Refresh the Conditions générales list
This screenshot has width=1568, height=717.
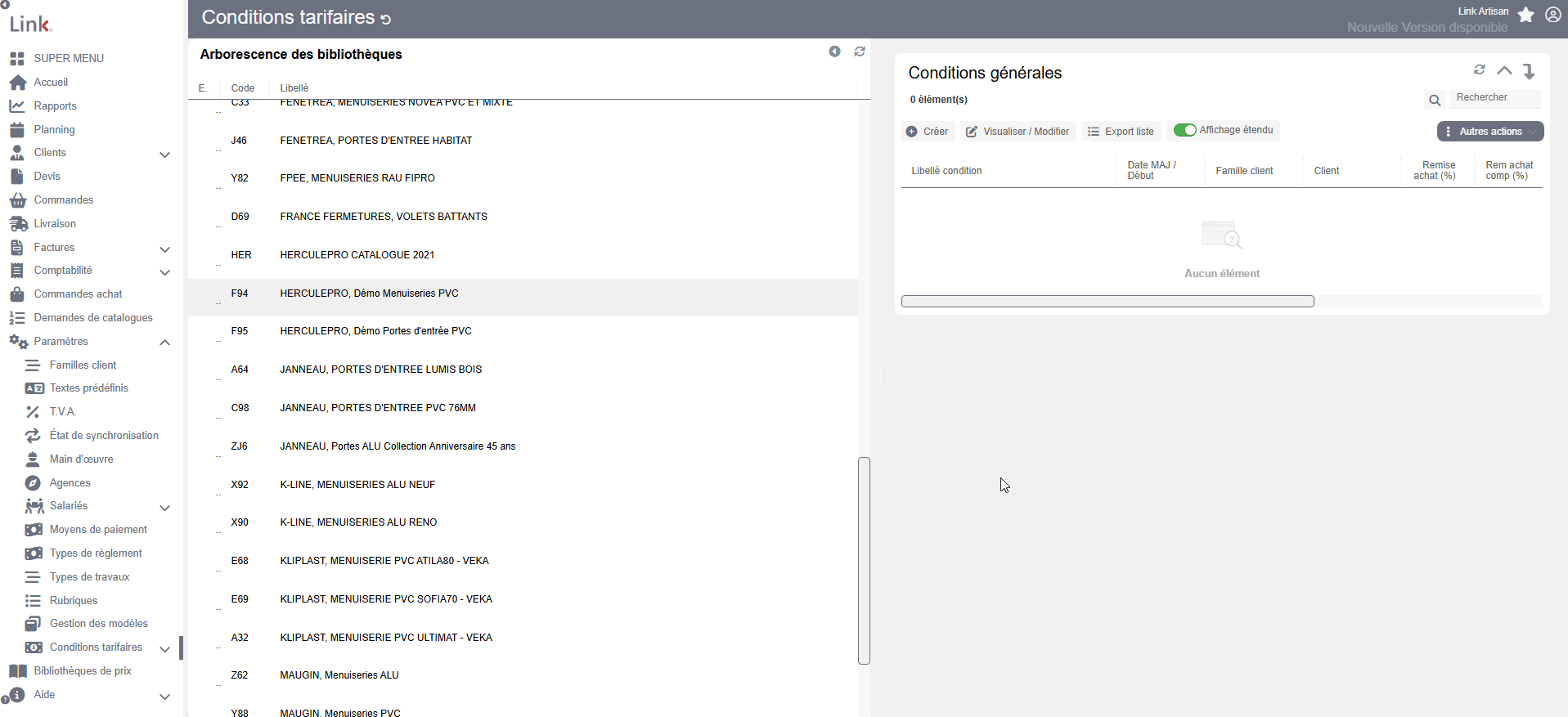pos(1479,70)
